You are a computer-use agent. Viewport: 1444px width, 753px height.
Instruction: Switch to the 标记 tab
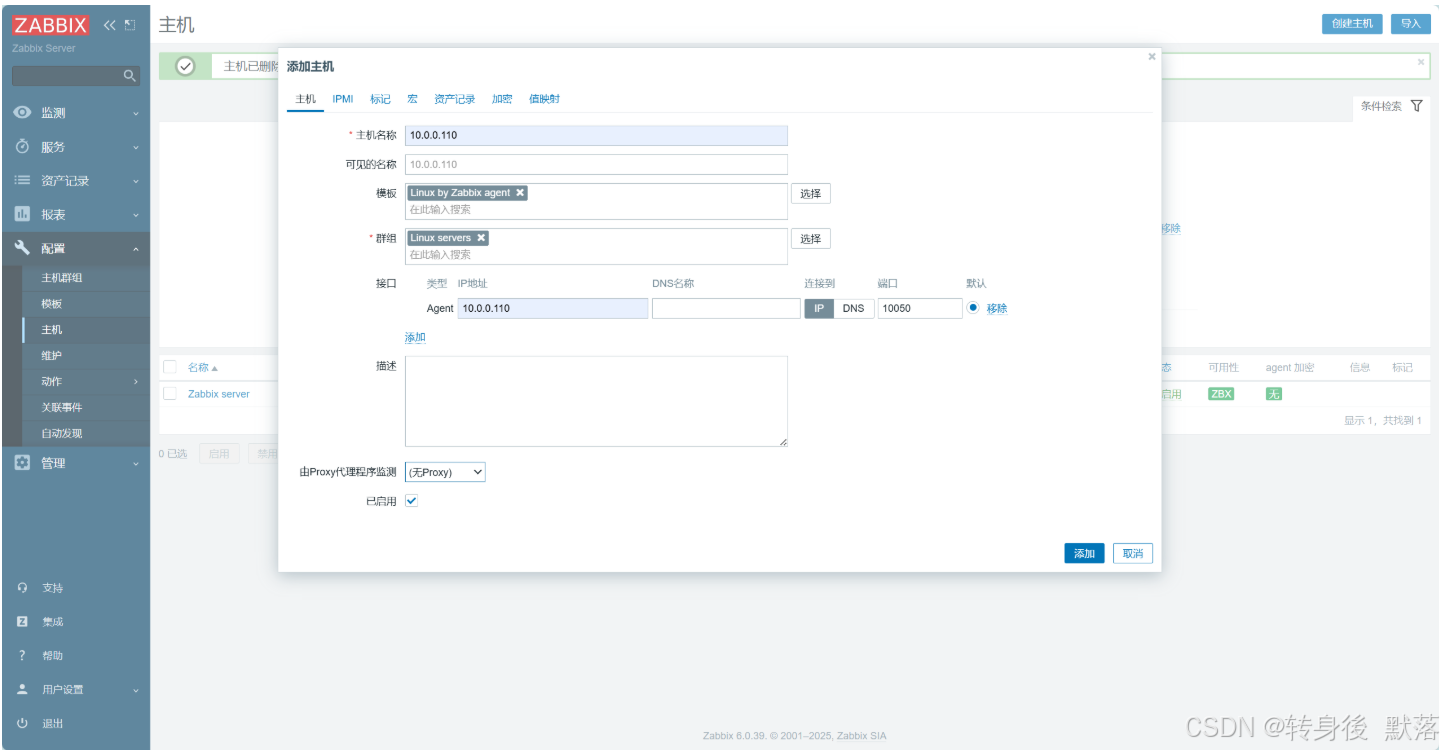pos(380,99)
